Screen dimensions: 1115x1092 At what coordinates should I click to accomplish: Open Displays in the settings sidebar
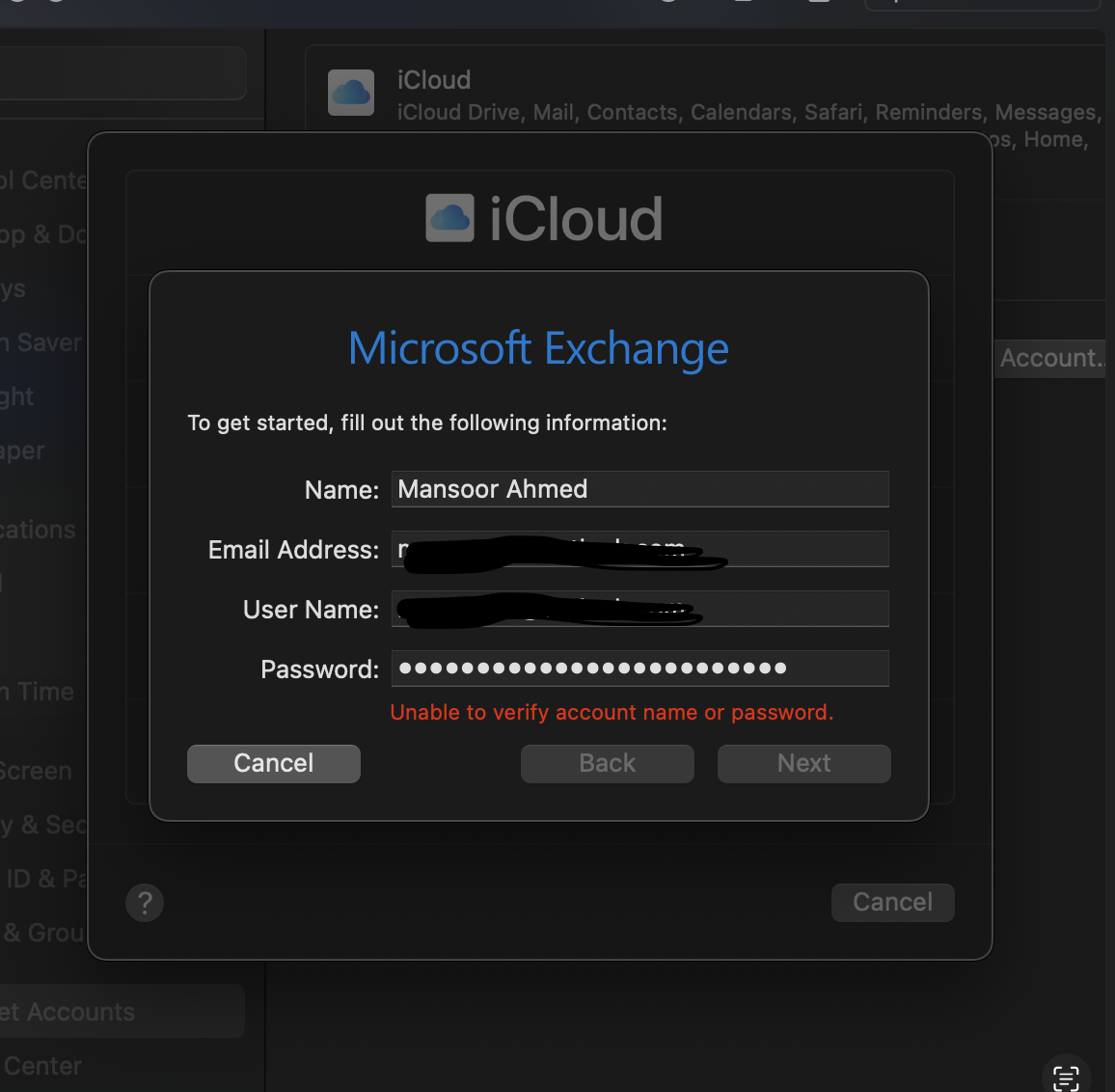point(13,288)
